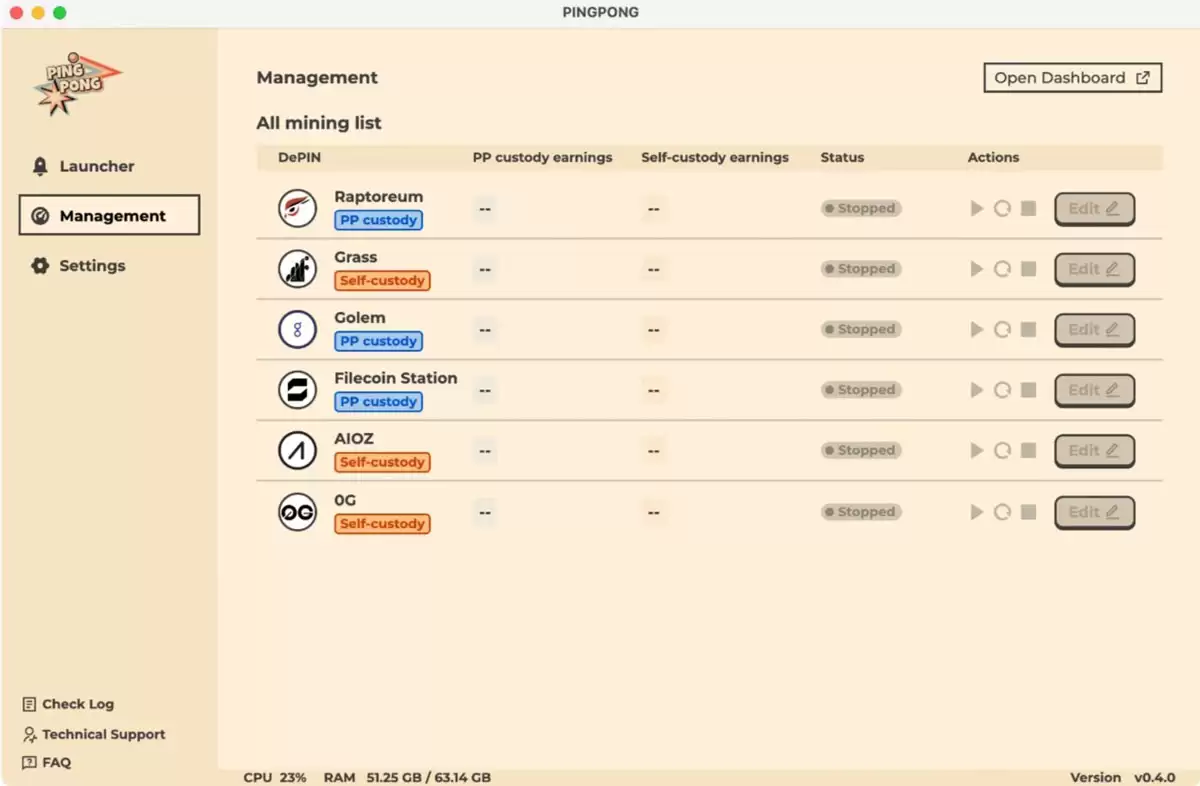Restart the Grass miner
1200x786 pixels.
(1002, 269)
